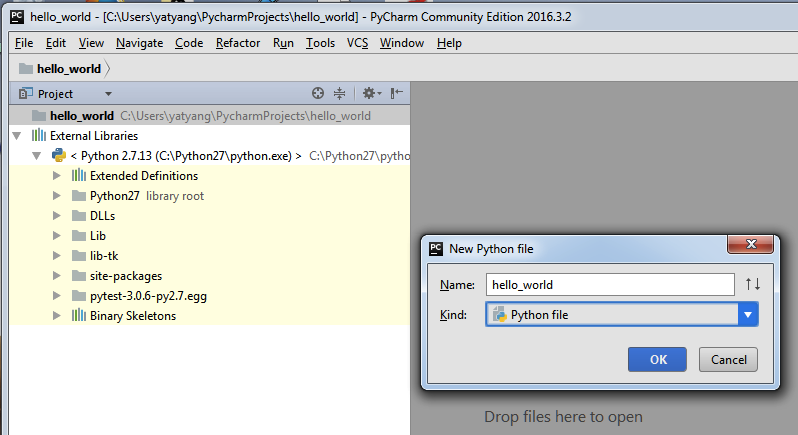Click Cancel in New Python file dialog
This screenshot has width=798, height=435.
point(728,359)
